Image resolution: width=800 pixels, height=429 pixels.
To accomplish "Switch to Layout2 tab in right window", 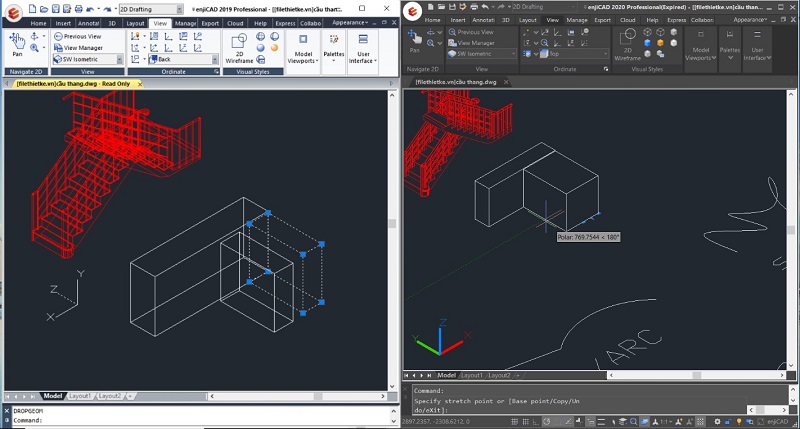I will click(x=499, y=375).
